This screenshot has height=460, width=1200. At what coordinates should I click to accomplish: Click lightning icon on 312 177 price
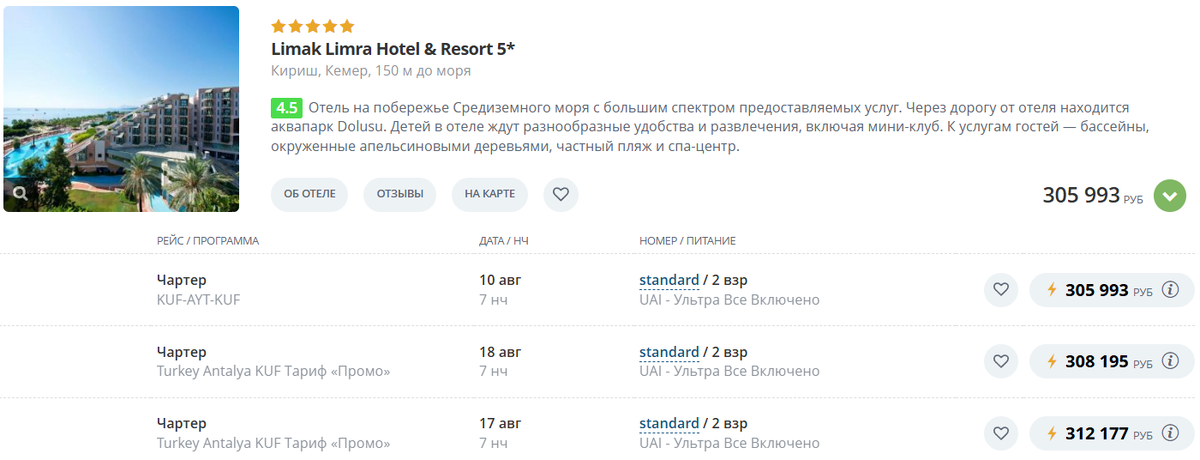coord(1051,433)
